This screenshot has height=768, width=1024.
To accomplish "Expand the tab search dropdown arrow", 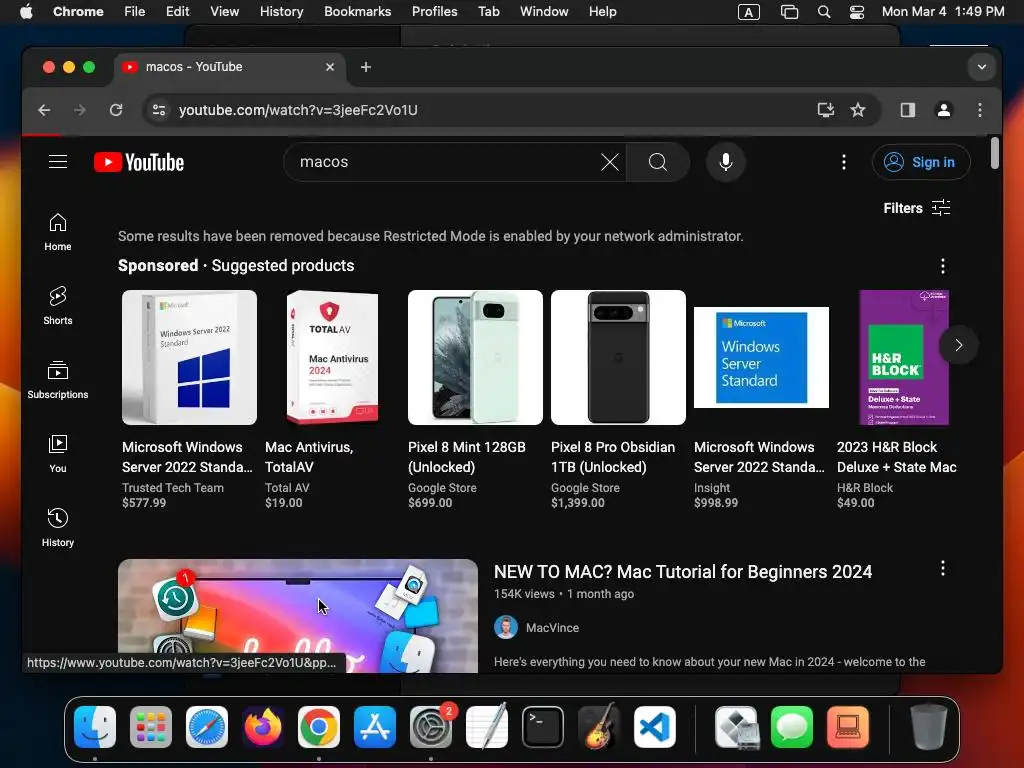I will (982, 67).
